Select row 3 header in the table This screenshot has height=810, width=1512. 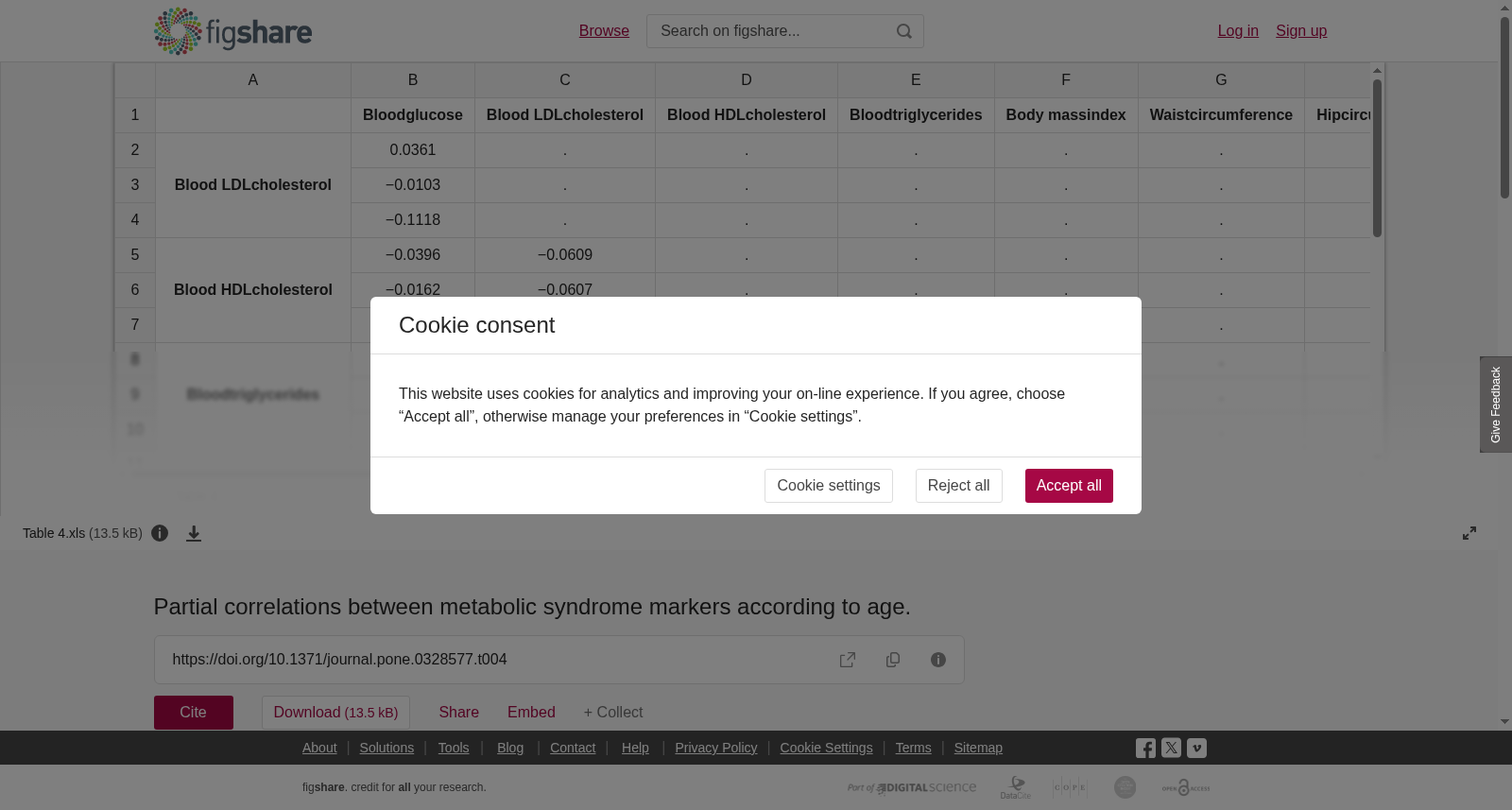(135, 185)
